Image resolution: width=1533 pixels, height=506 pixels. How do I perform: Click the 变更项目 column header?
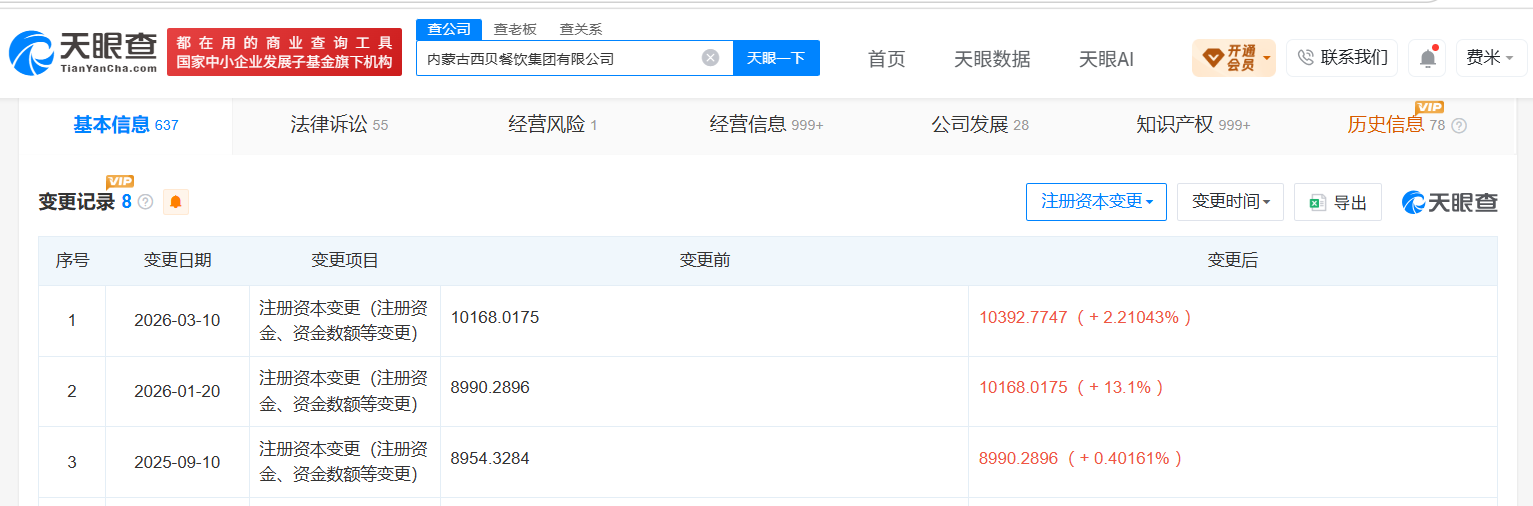click(x=345, y=261)
